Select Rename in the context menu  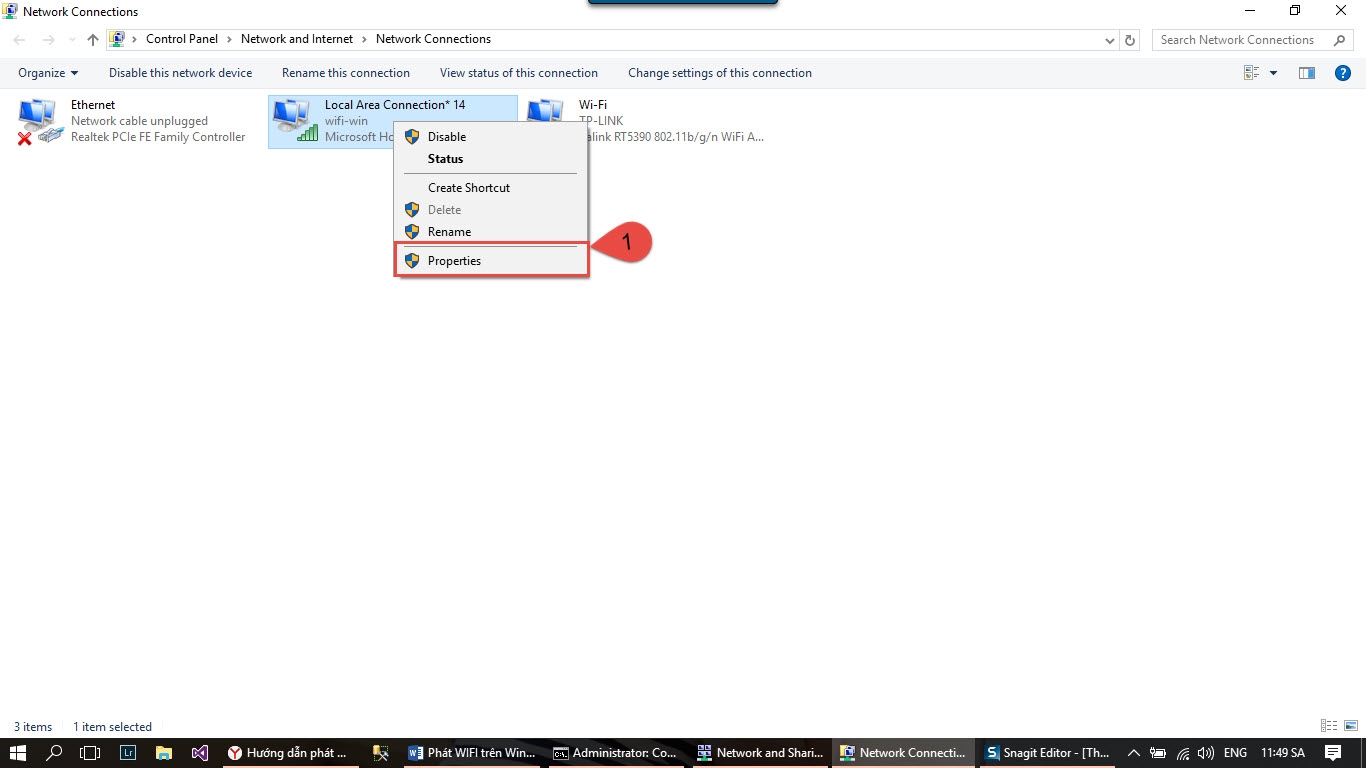pos(492,232)
